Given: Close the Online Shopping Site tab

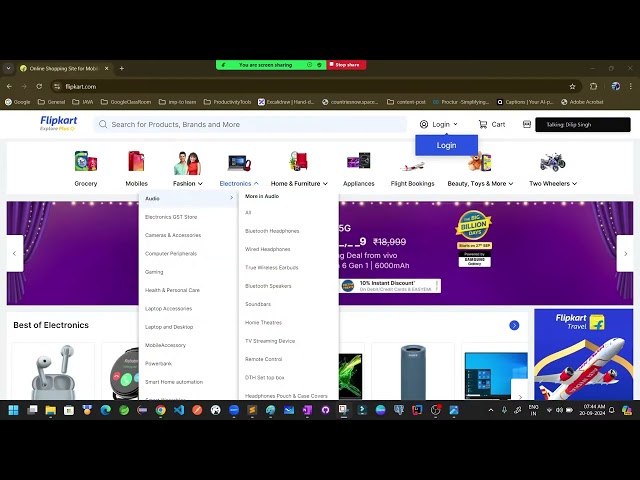Looking at the screenshot, I should click(107, 69).
